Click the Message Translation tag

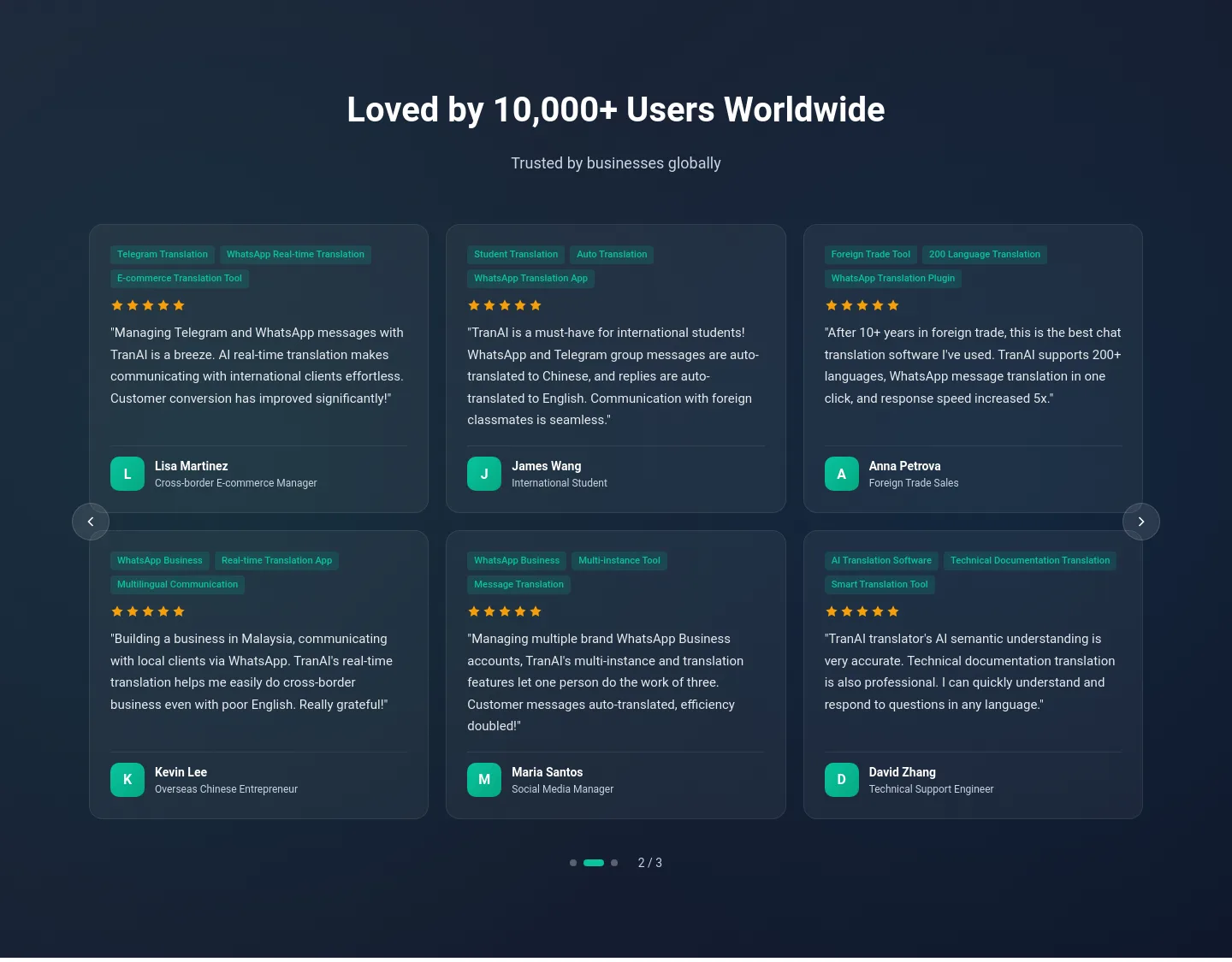coord(519,585)
